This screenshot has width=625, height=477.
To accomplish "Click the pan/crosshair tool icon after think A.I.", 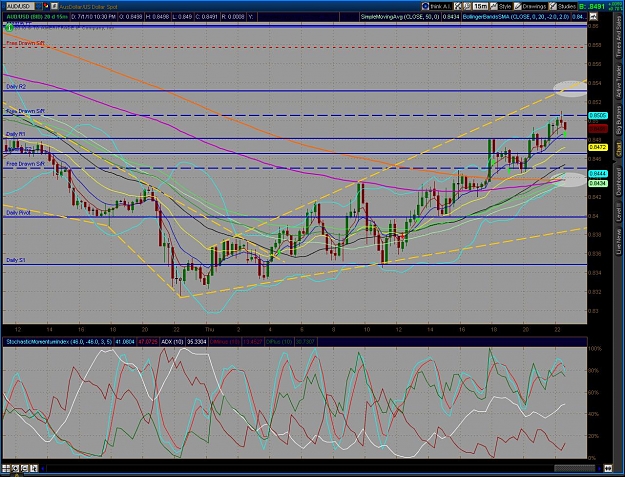I will tap(458, 6).
